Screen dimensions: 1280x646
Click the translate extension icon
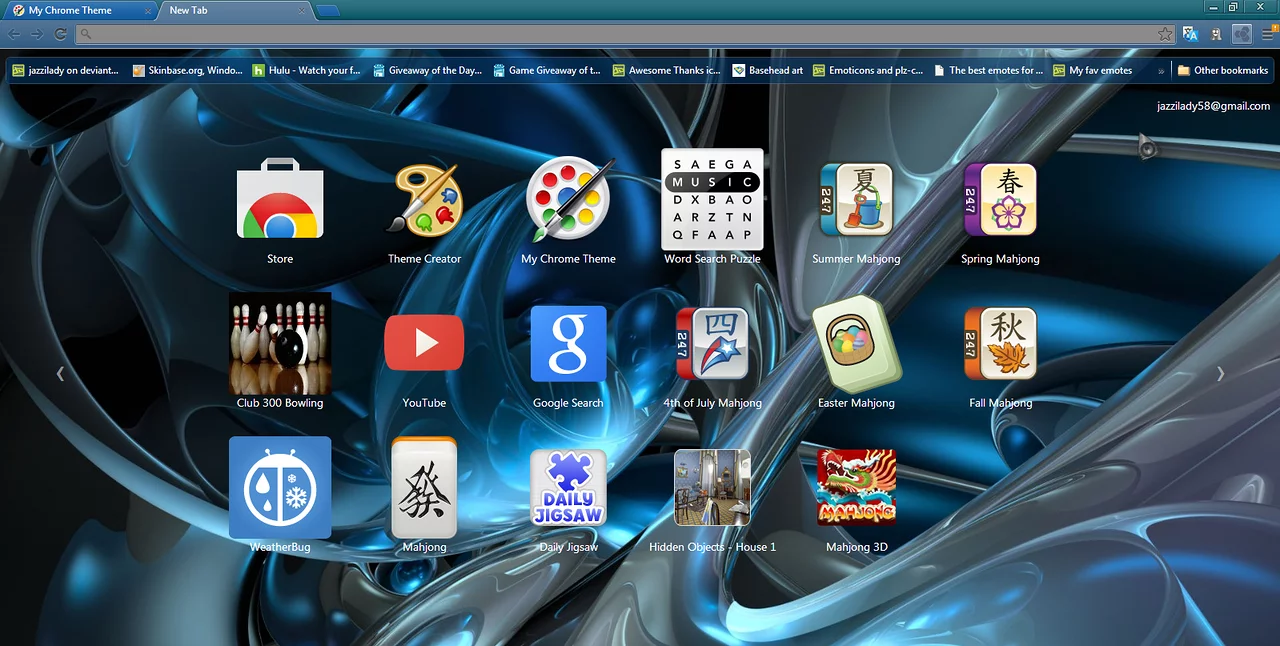click(x=1190, y=34)
